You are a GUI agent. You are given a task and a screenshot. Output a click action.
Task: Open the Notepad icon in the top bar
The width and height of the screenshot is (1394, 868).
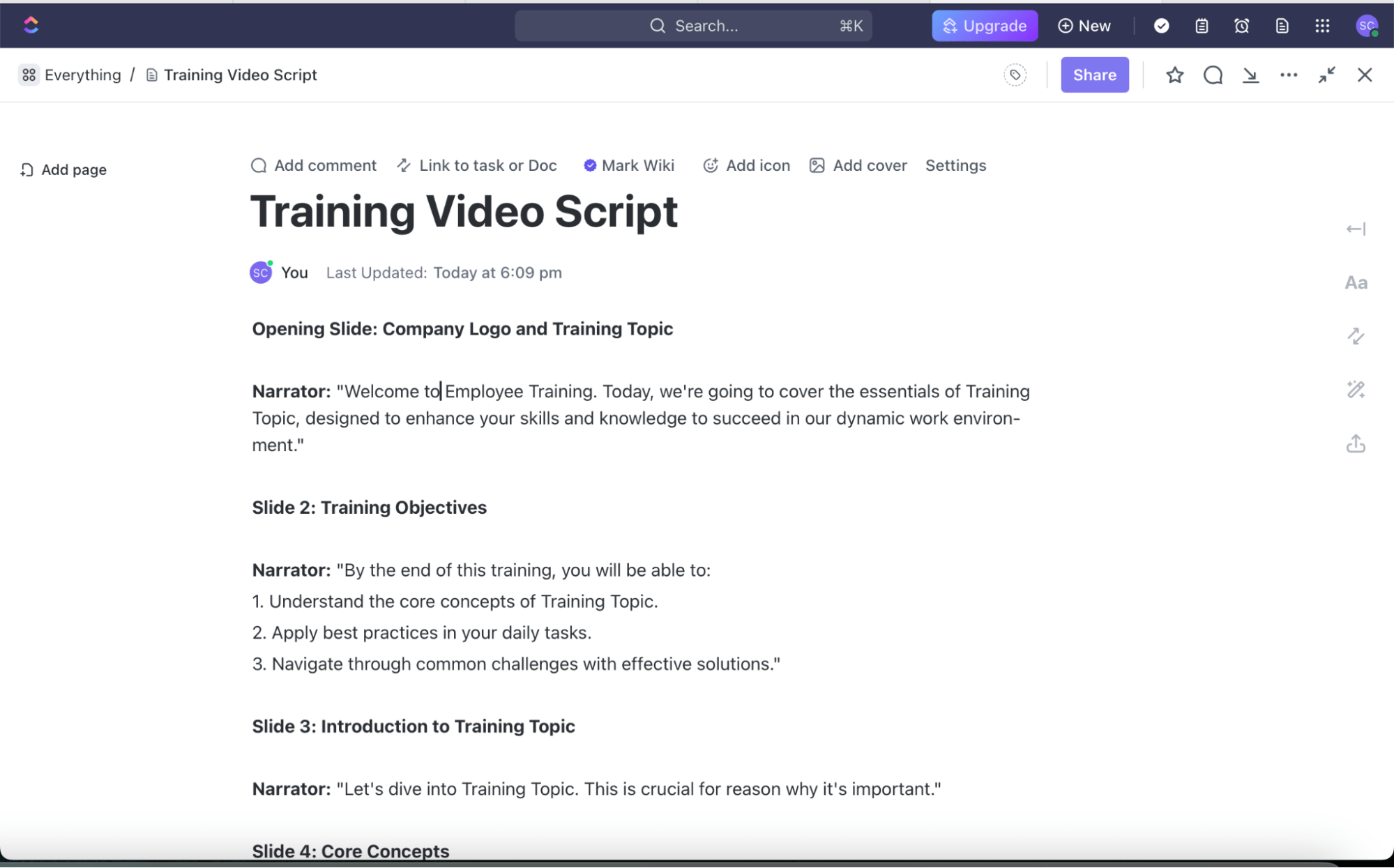[1201, 26]
